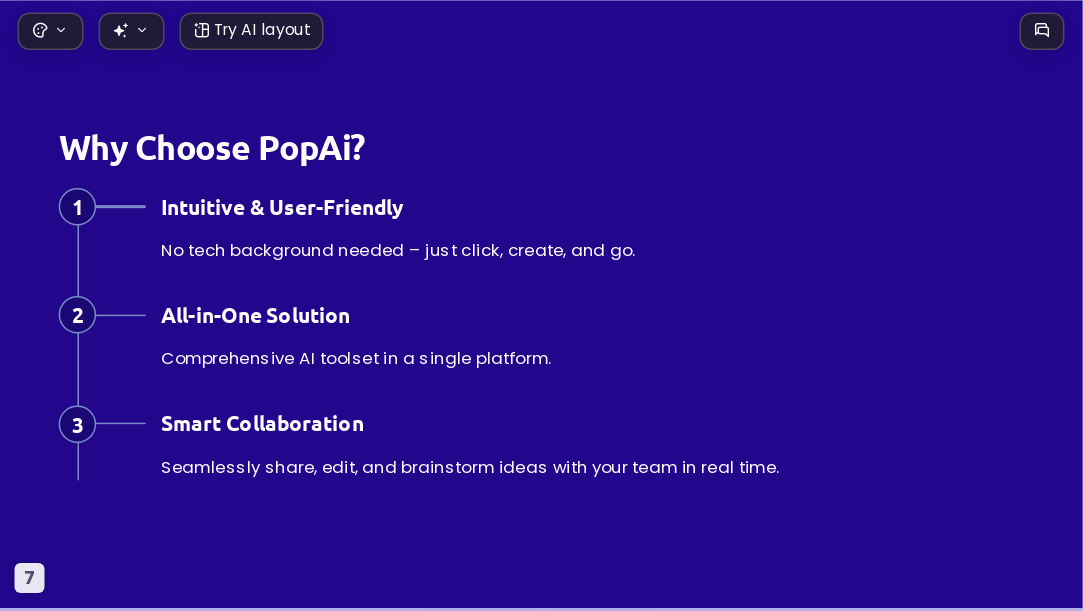The height and width of the screenshot is (611, 1083).
Task: Select step circle number 3
Action: point(77,424)
